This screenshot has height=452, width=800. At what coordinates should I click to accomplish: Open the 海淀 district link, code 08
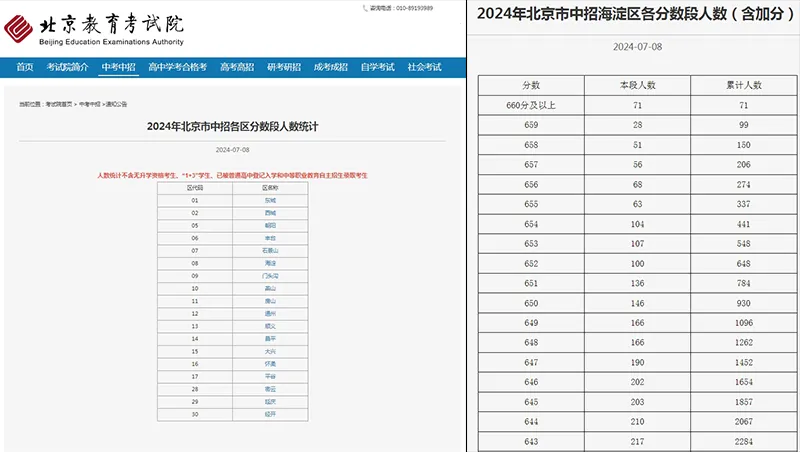270,263
